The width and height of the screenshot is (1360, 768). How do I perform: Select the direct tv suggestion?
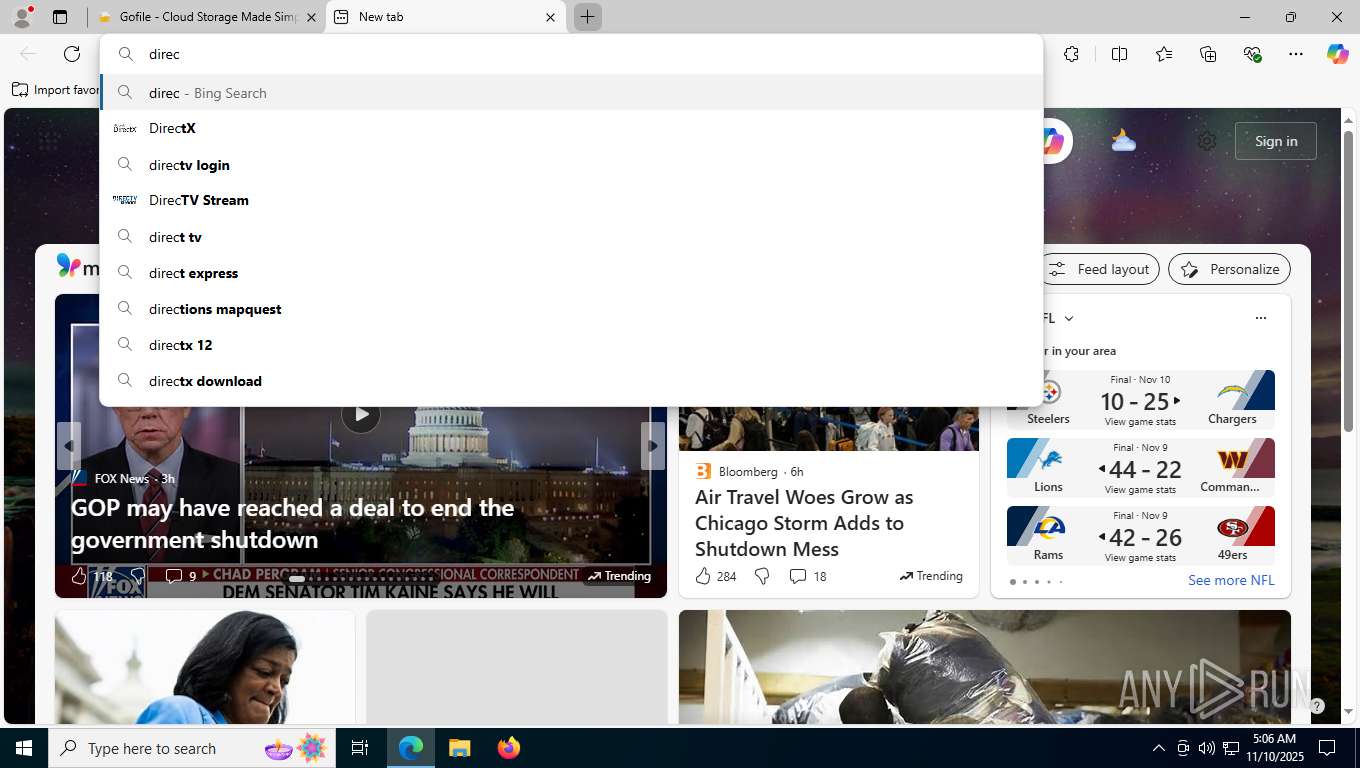coord(571,237)
